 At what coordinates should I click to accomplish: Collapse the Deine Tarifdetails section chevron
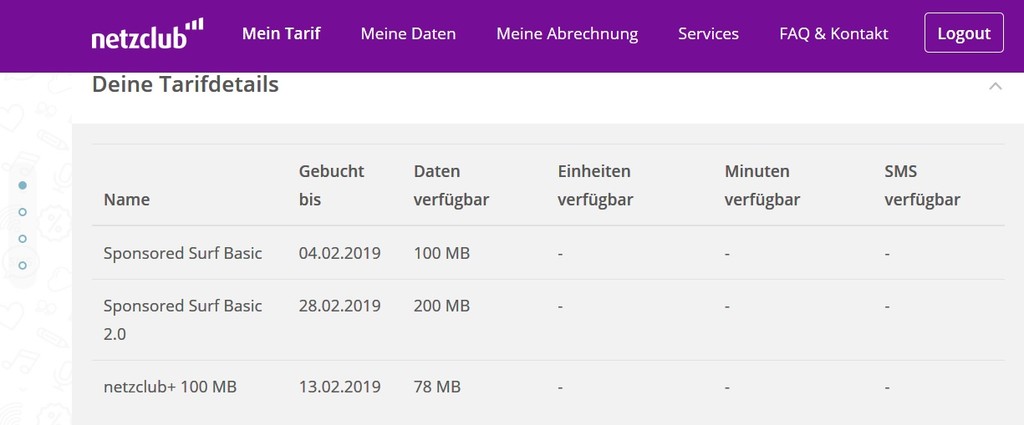click(x=995, y=86)
